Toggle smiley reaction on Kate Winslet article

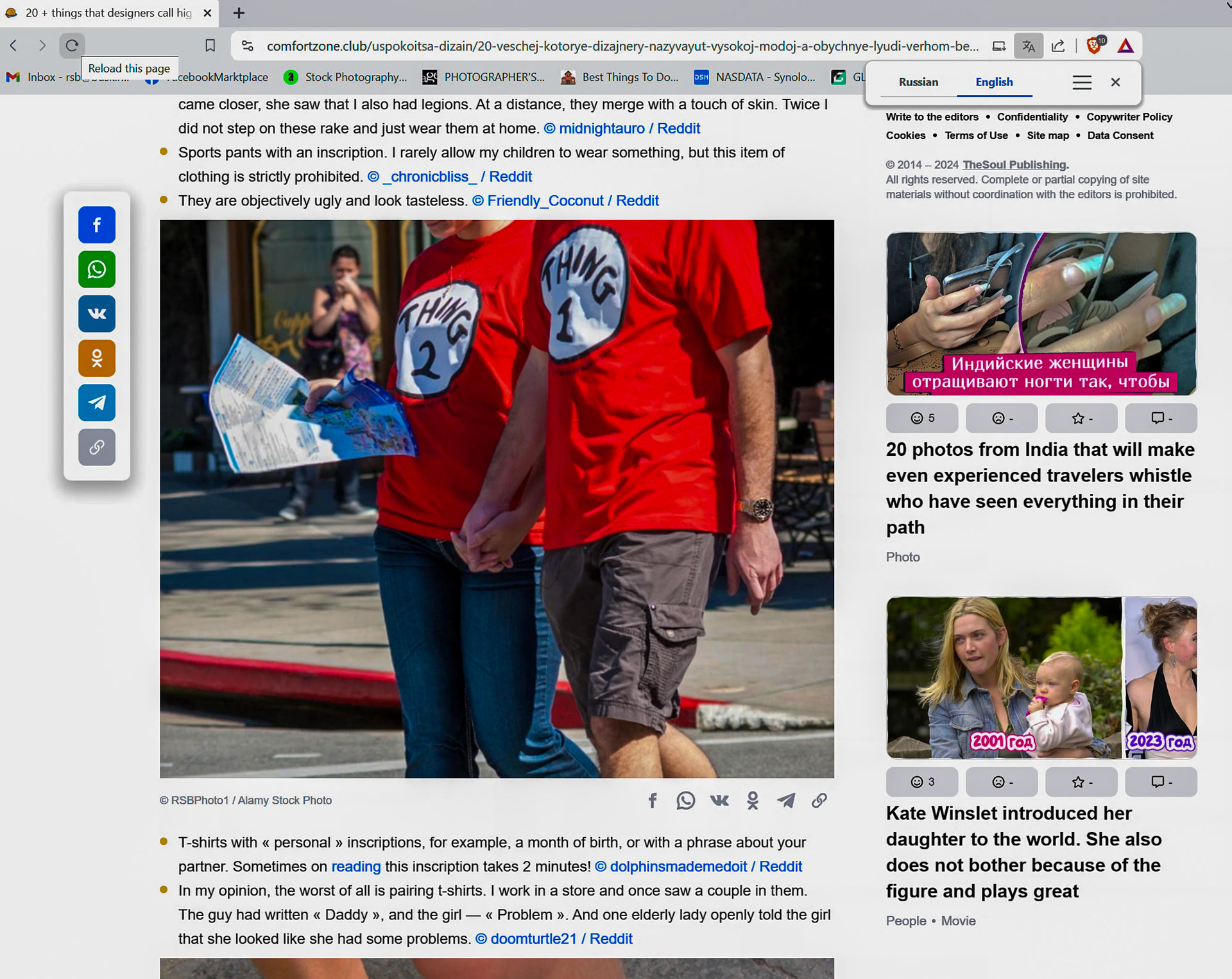tap(922, 782)
